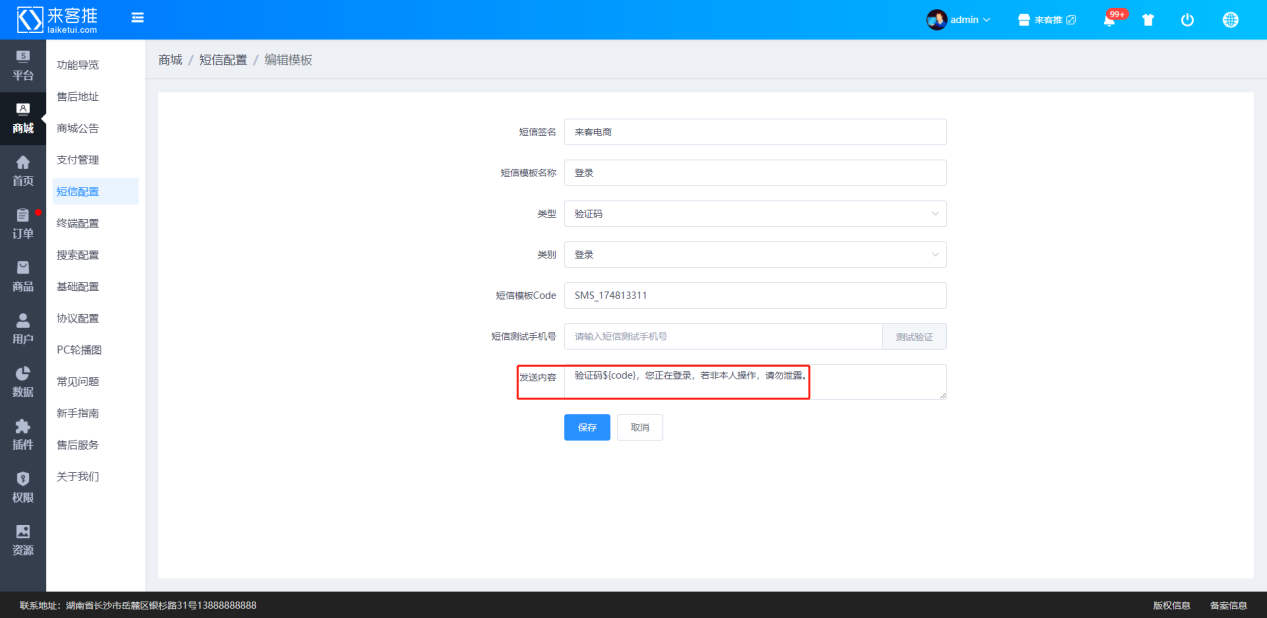Open the 来客推 store link in header
The width and height of the screenshot is (1267, 618).
[x=1047, y=20]
